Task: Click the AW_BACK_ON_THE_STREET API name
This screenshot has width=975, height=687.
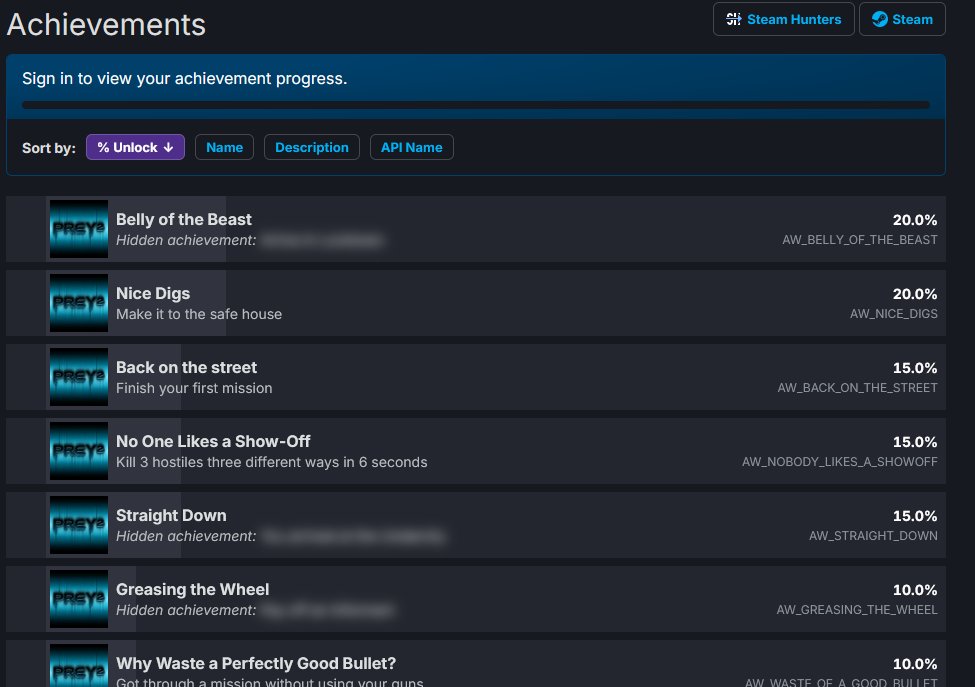Action: coord(857,388)
